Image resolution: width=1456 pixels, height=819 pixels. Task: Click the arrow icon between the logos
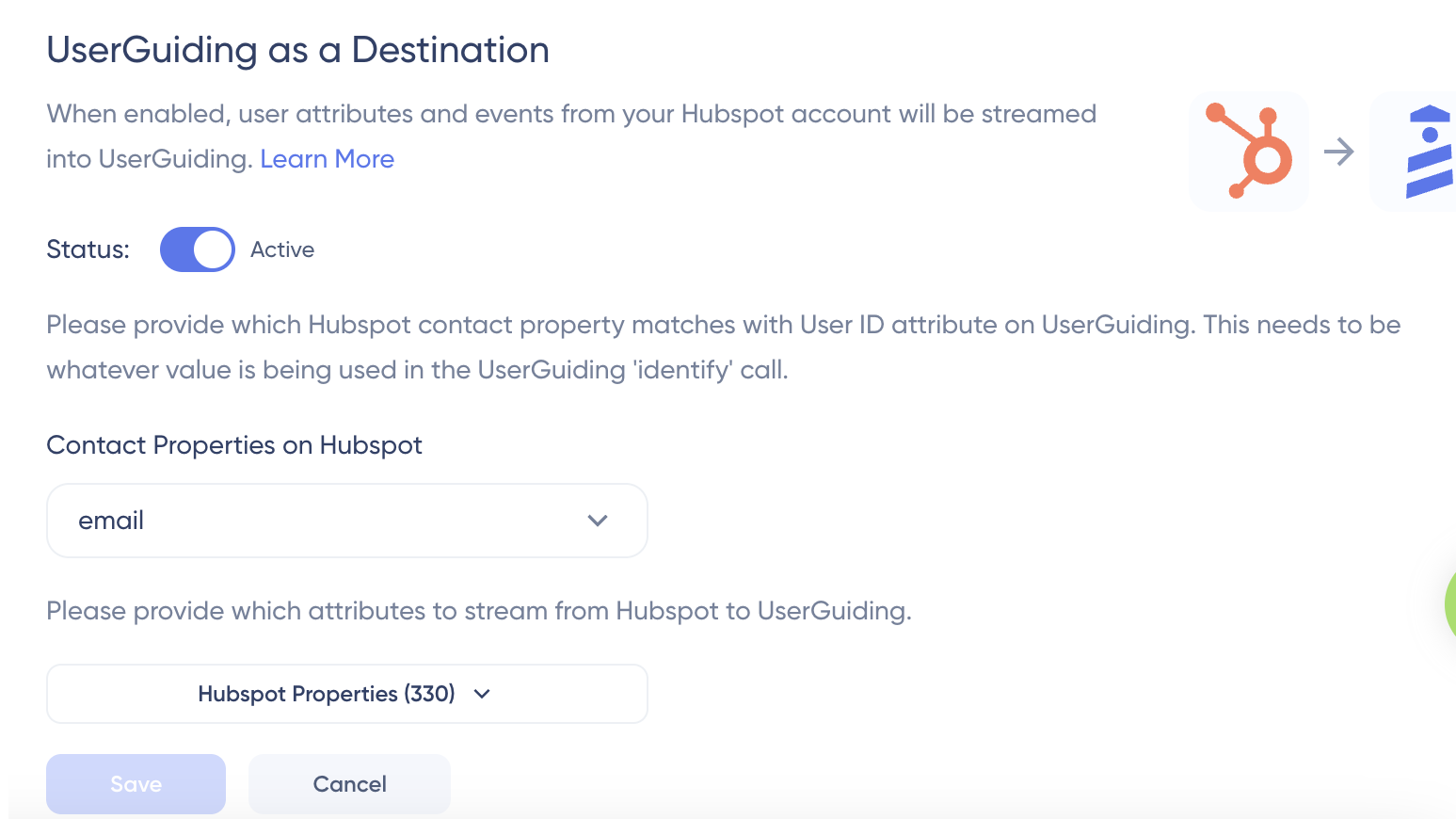[x=1338, y=152]
